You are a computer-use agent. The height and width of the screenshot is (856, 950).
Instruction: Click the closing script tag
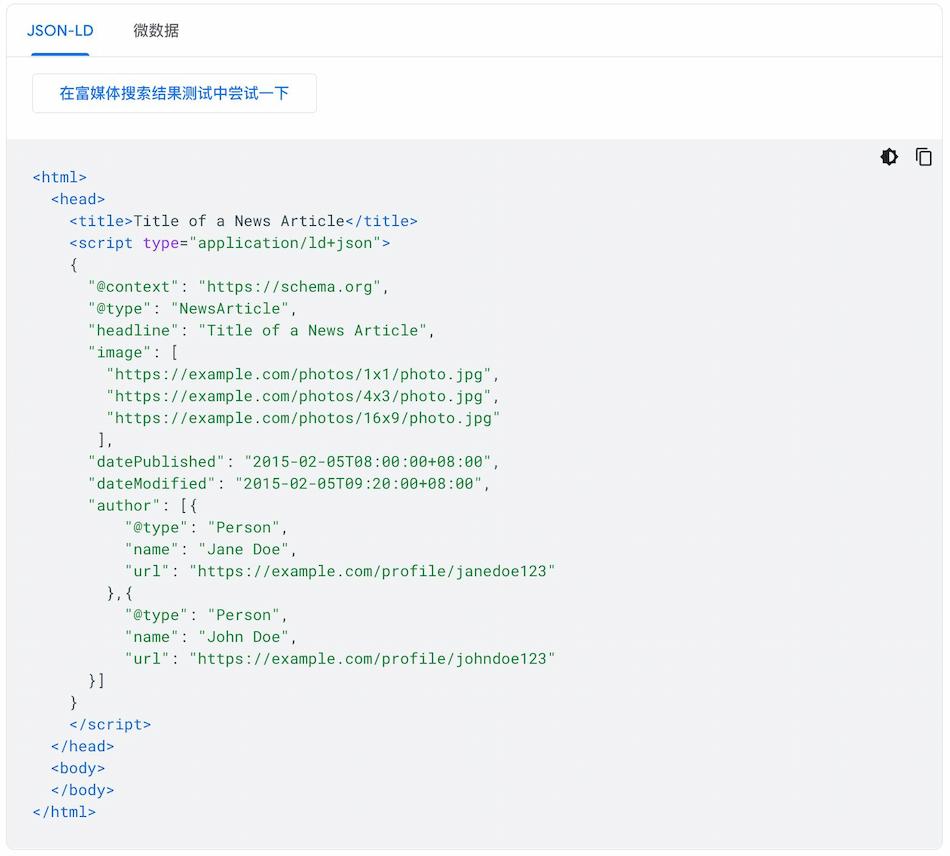[x=110, y=724]
